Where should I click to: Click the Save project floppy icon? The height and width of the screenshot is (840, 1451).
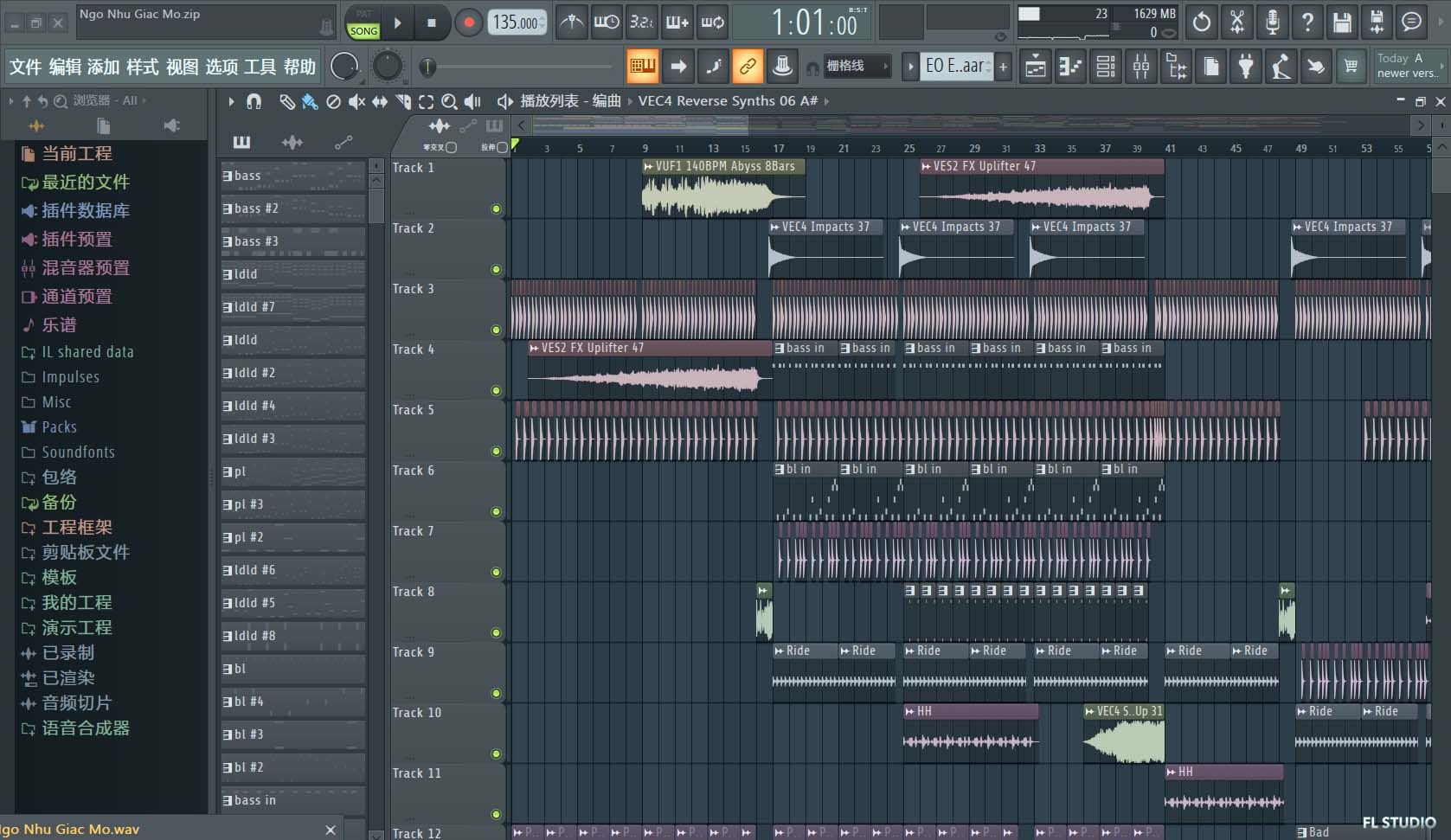1342,22
